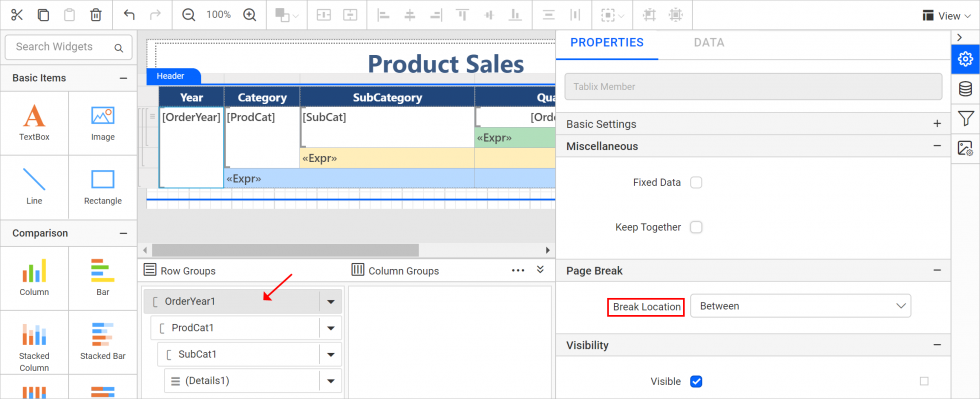Viewport: 980px width, 399px height.
Task: Uncheck the Visible checkbox
Action: click(x=696, y=381)
